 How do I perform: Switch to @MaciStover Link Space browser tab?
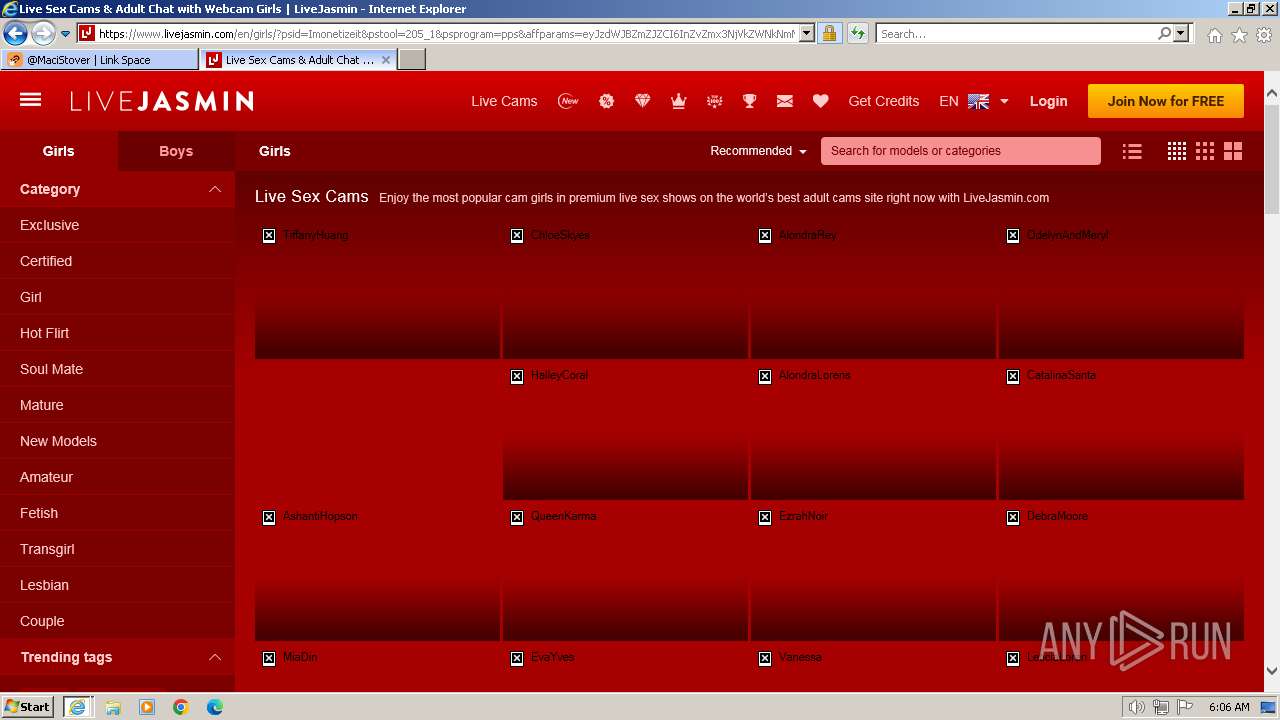tap(100, 59)
